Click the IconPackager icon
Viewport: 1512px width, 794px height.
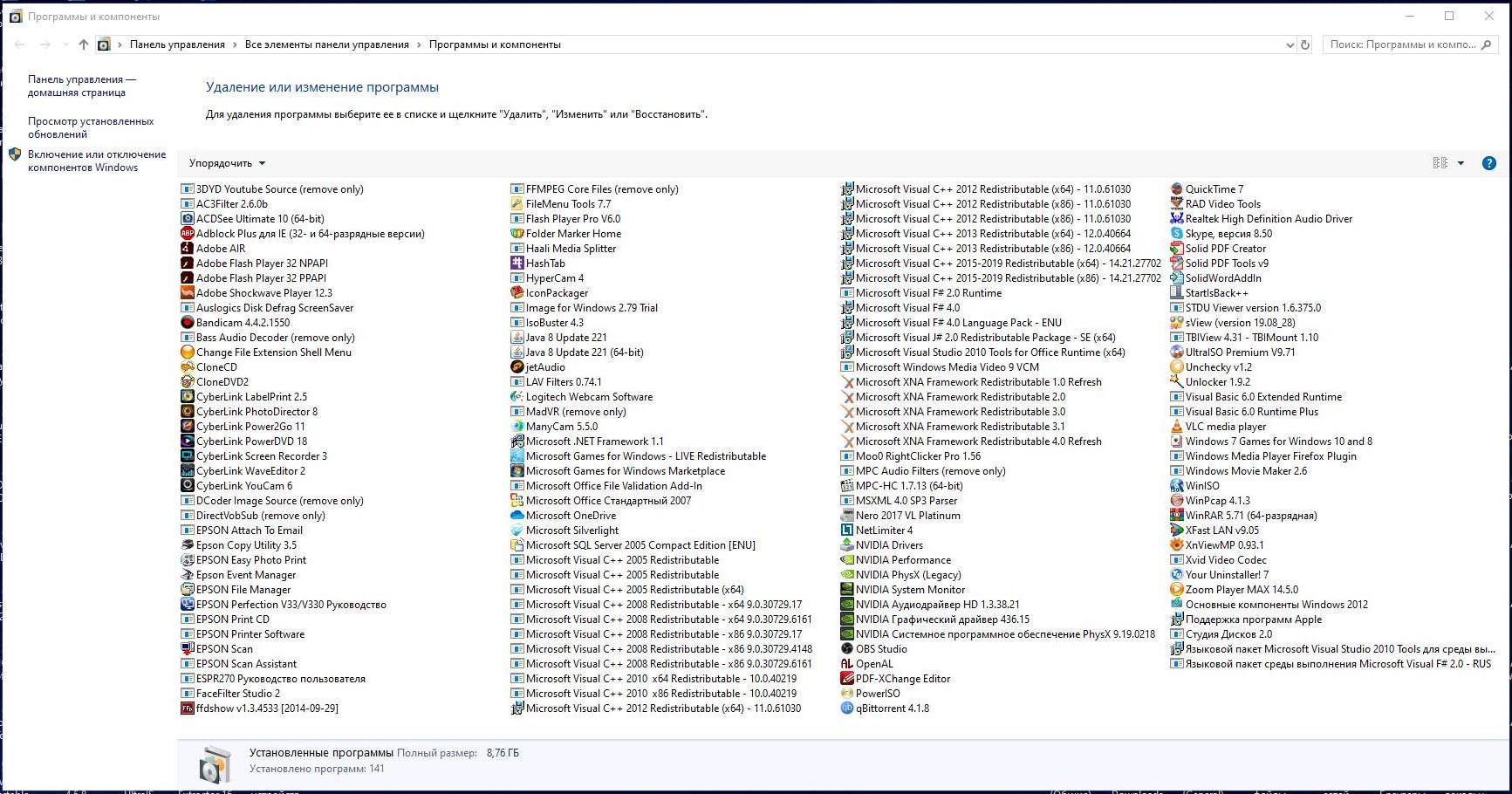click(517, 293)
